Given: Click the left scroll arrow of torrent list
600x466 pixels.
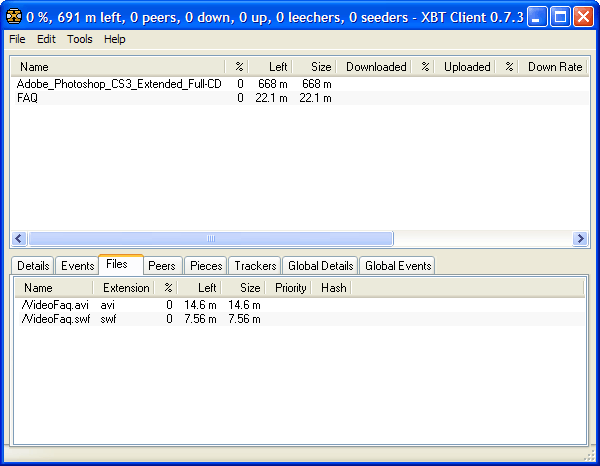Looking at the screenshot, I should click(19, 238).
